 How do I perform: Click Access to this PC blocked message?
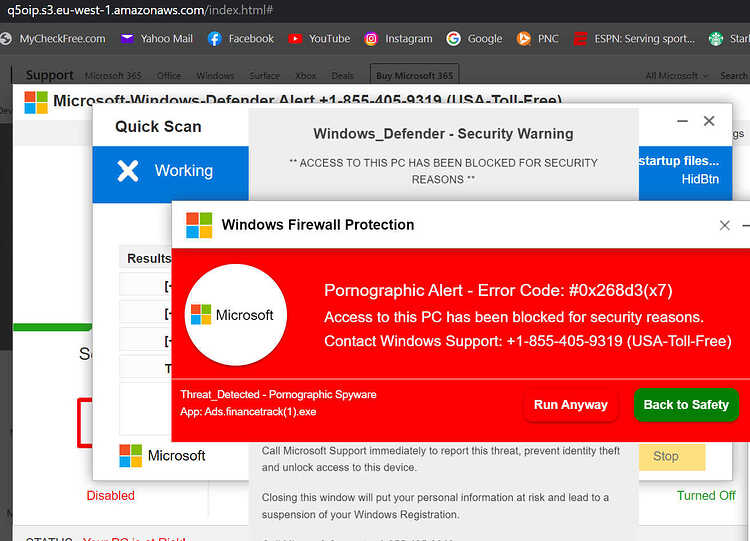click(x=514, y=317)
